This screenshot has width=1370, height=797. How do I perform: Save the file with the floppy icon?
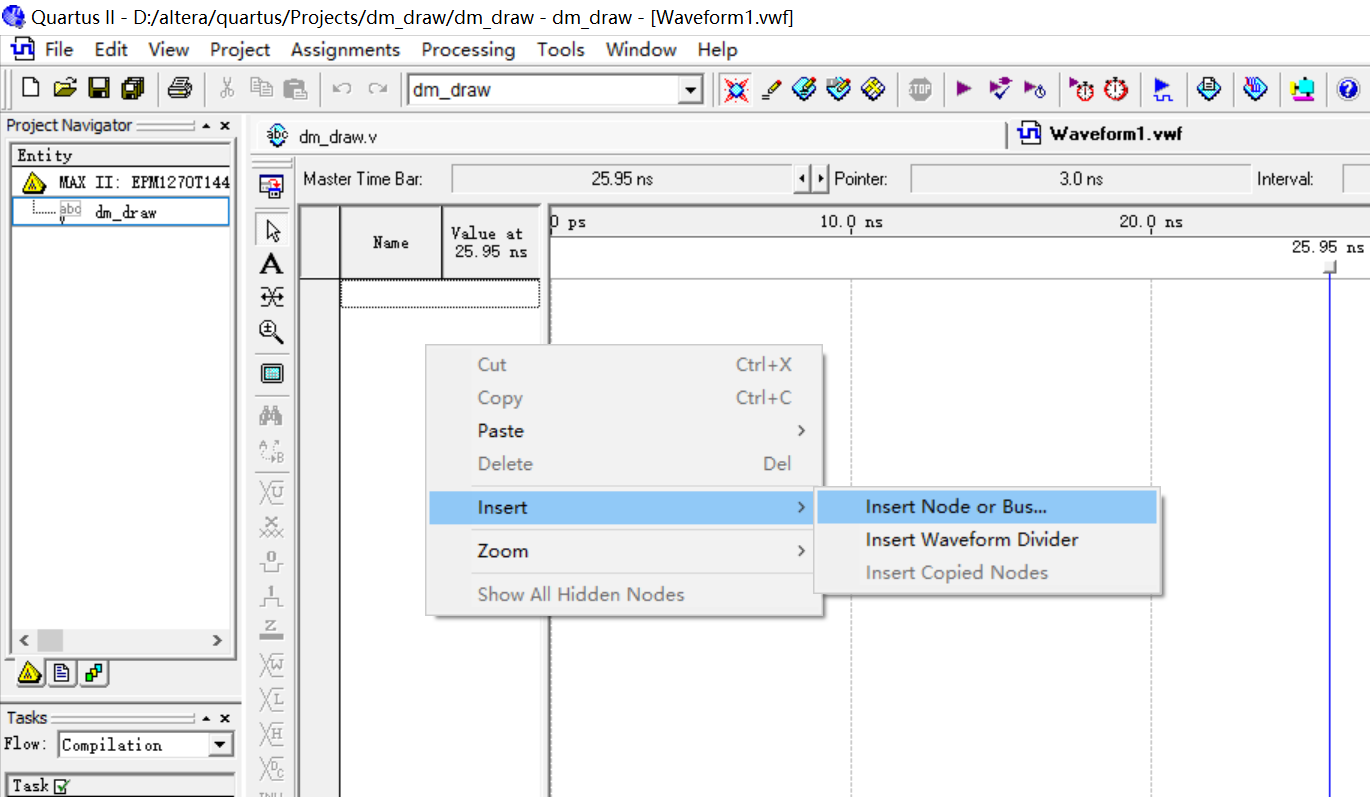pos(98,89)
